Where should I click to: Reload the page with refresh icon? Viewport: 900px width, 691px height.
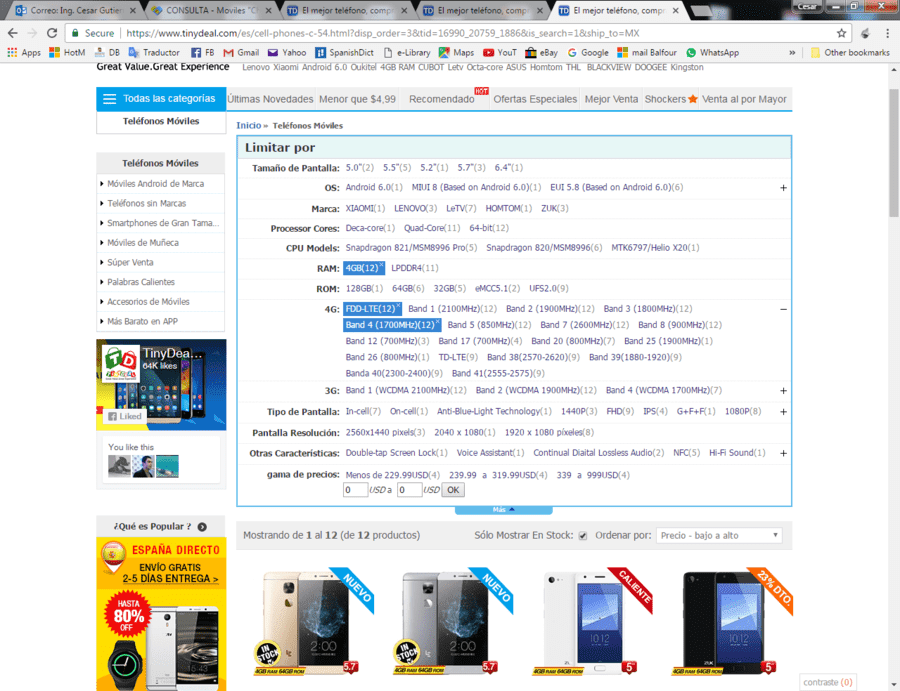52,33
